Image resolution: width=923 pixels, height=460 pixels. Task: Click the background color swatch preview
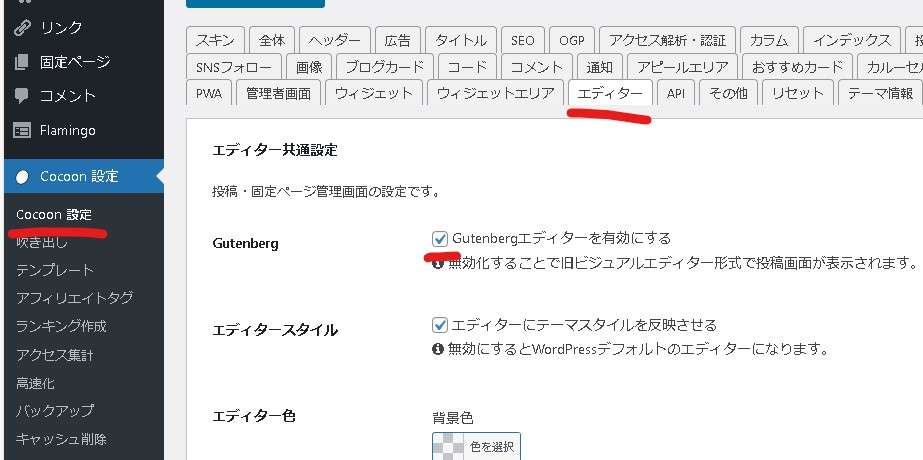click(448, 447)
